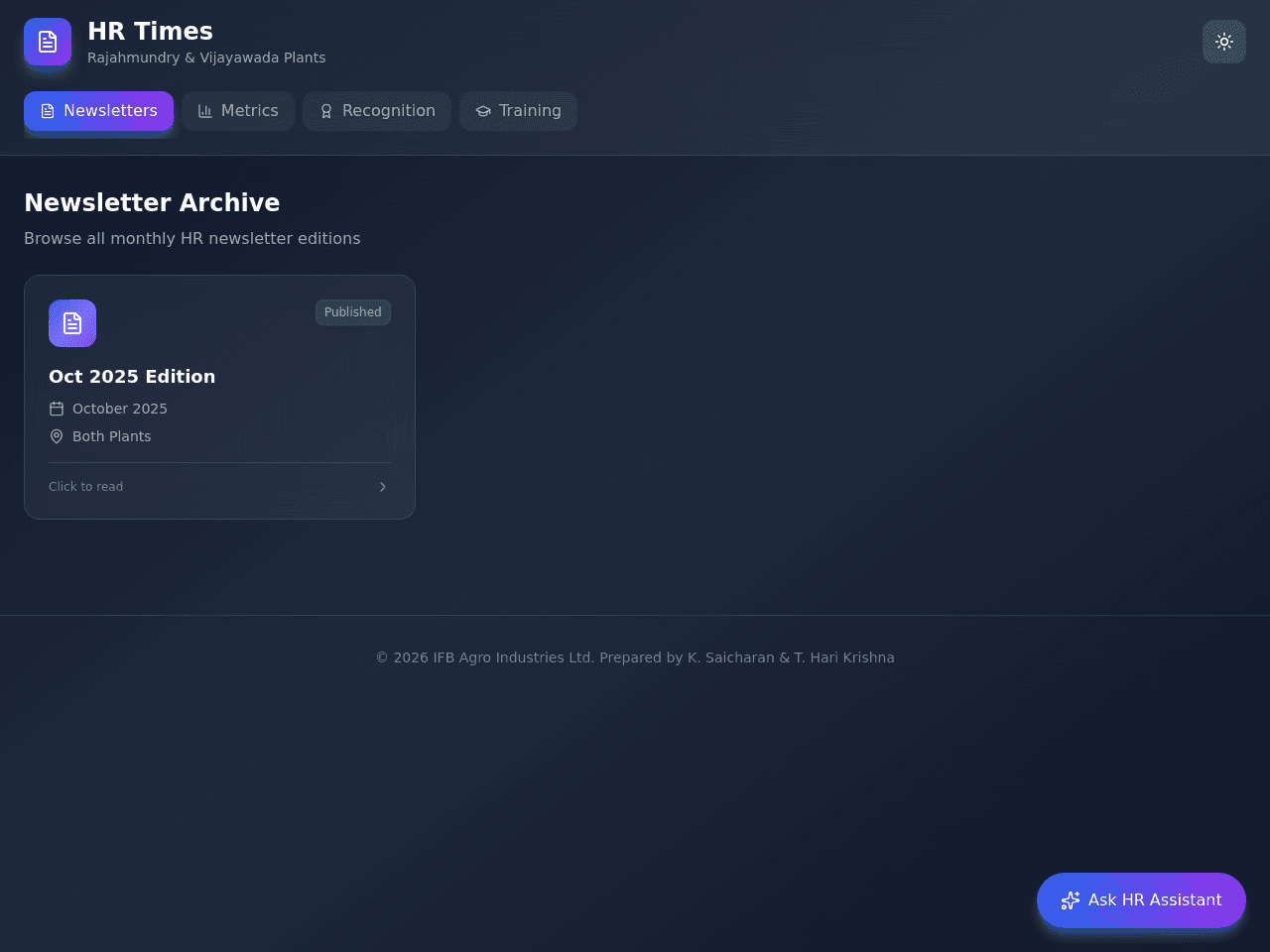
Task: Toggle the light/dark theme sun button
Action: click(x=1224, y=42)
